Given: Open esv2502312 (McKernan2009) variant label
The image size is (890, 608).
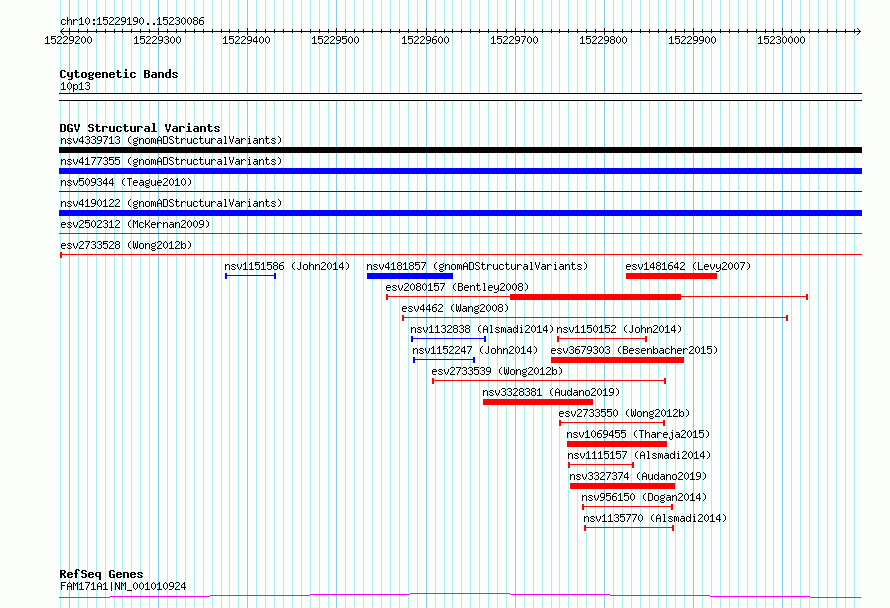Looking at the screenshot, I should [x=135, y=224].
